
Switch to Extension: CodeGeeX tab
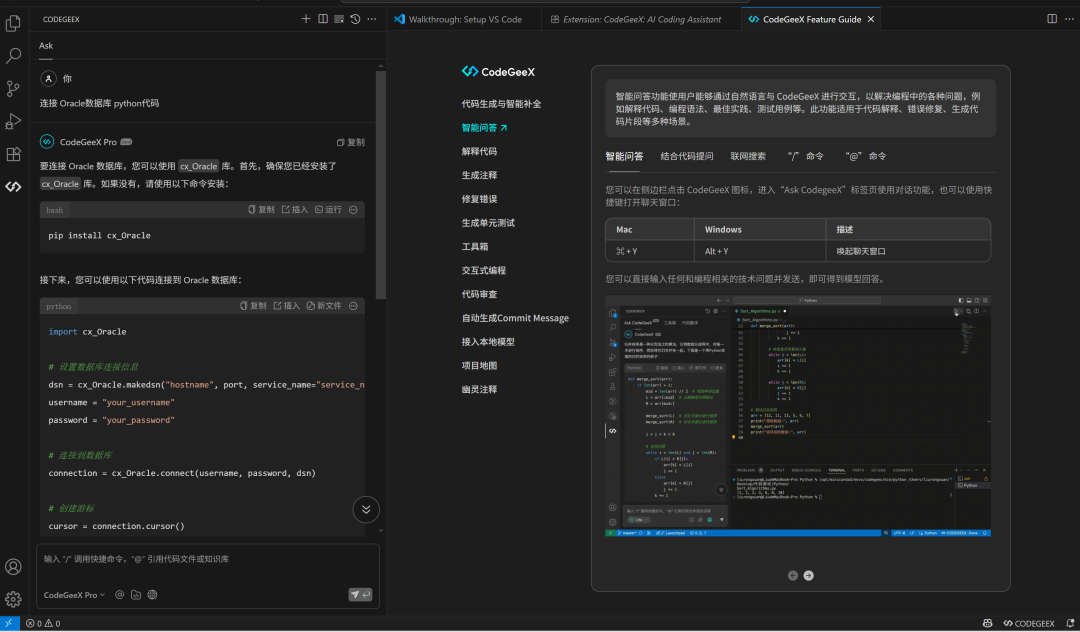(x=642, y=19)
